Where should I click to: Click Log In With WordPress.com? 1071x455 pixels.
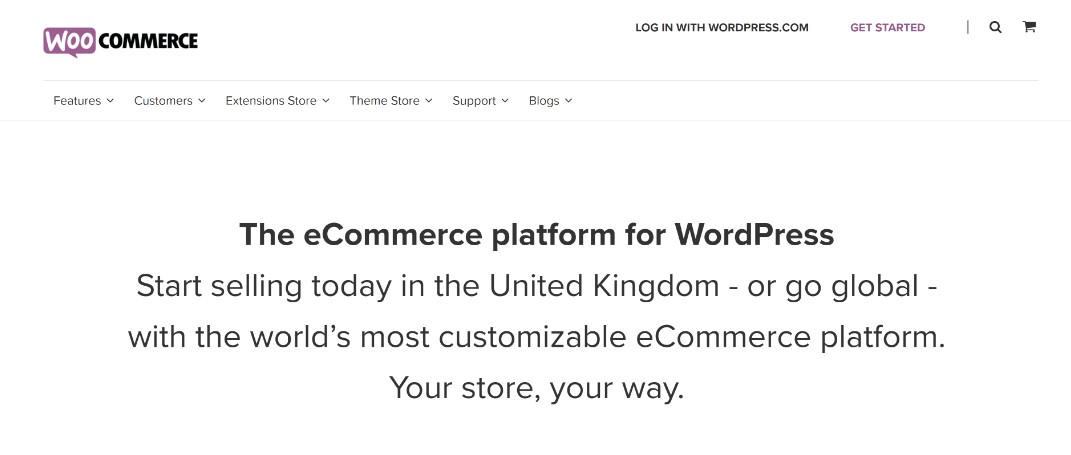coord(722,27)
